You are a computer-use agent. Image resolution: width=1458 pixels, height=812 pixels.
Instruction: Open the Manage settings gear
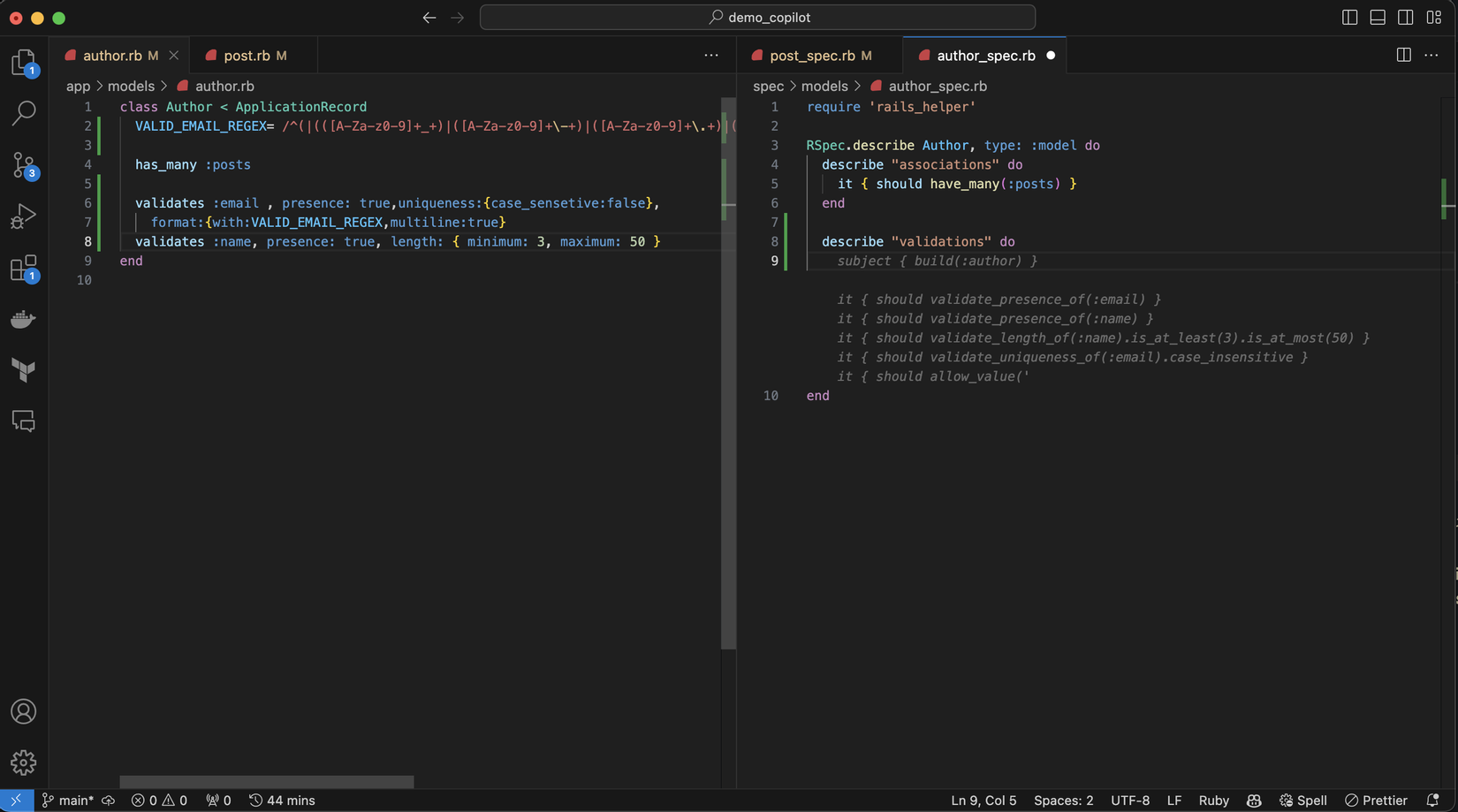pos(24,763)
